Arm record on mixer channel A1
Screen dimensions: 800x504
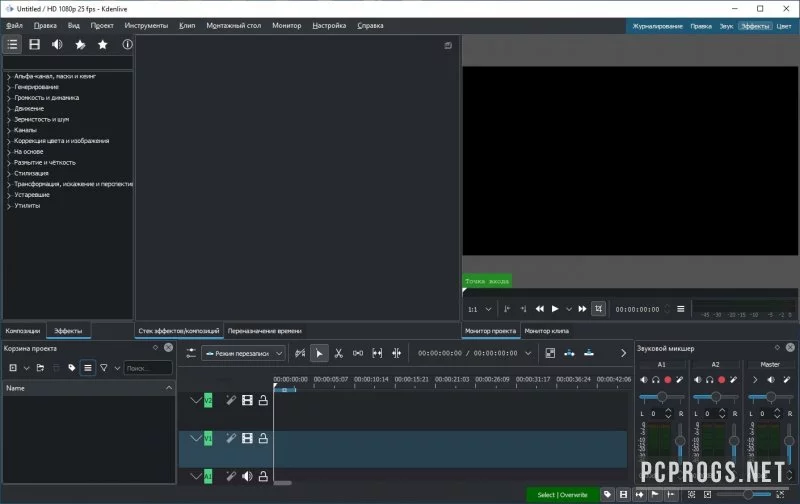click(x=667, y=380)
